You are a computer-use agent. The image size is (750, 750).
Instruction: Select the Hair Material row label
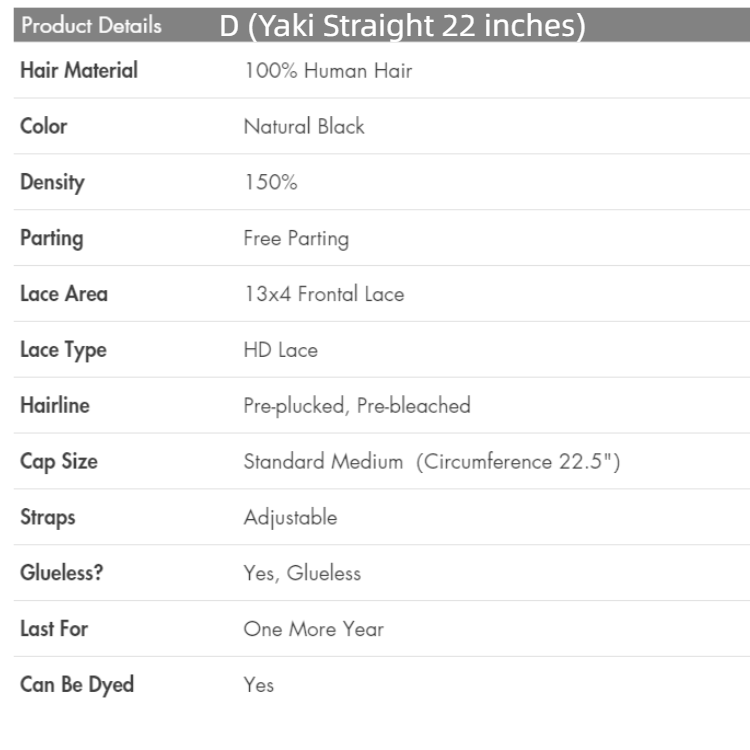(79, 71)
